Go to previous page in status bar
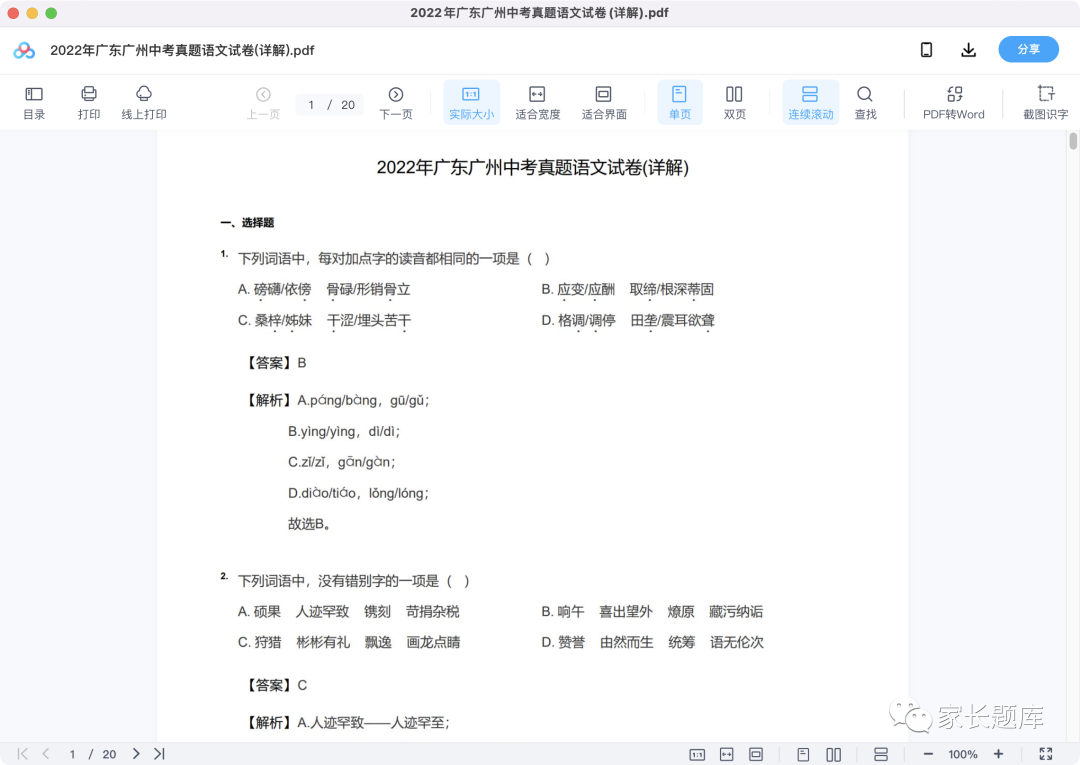This screenshot has width=1080, height=765. click(45, 754)
